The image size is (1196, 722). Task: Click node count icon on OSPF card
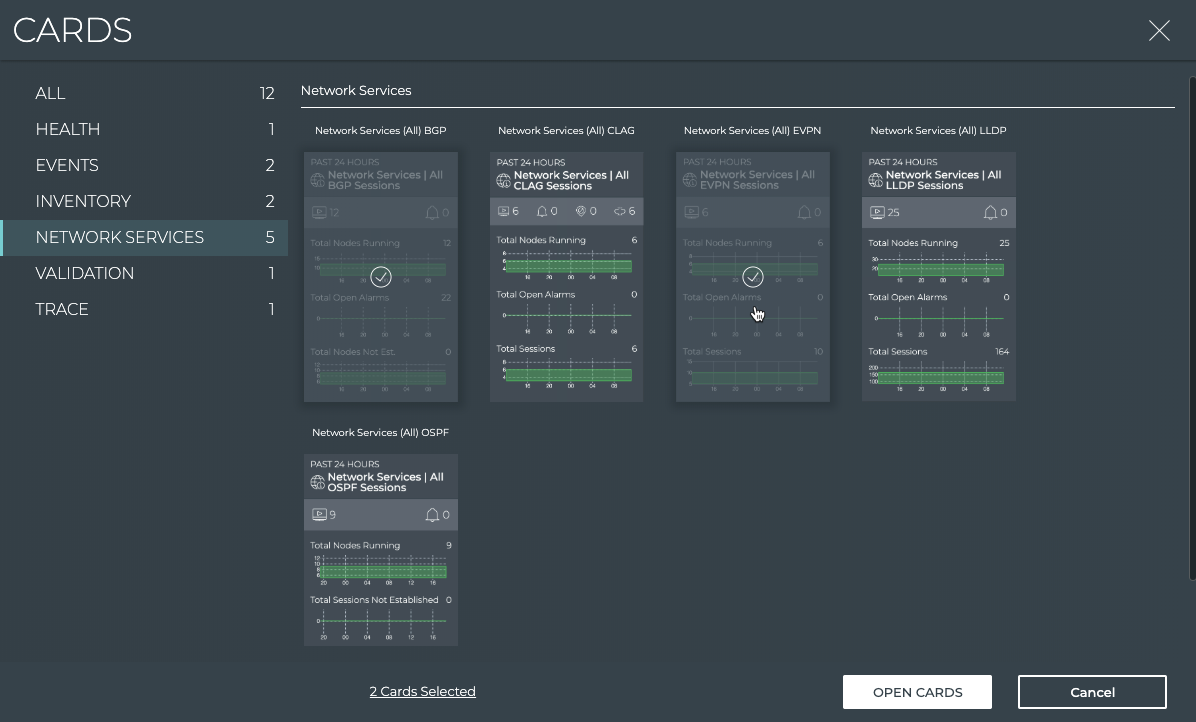tap(319, 515)
